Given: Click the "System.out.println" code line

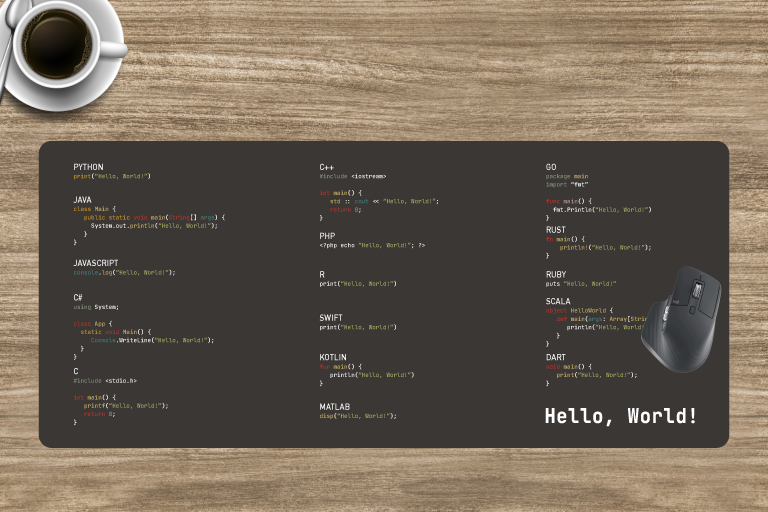Looking at the screenshot, I should point(154,226).
